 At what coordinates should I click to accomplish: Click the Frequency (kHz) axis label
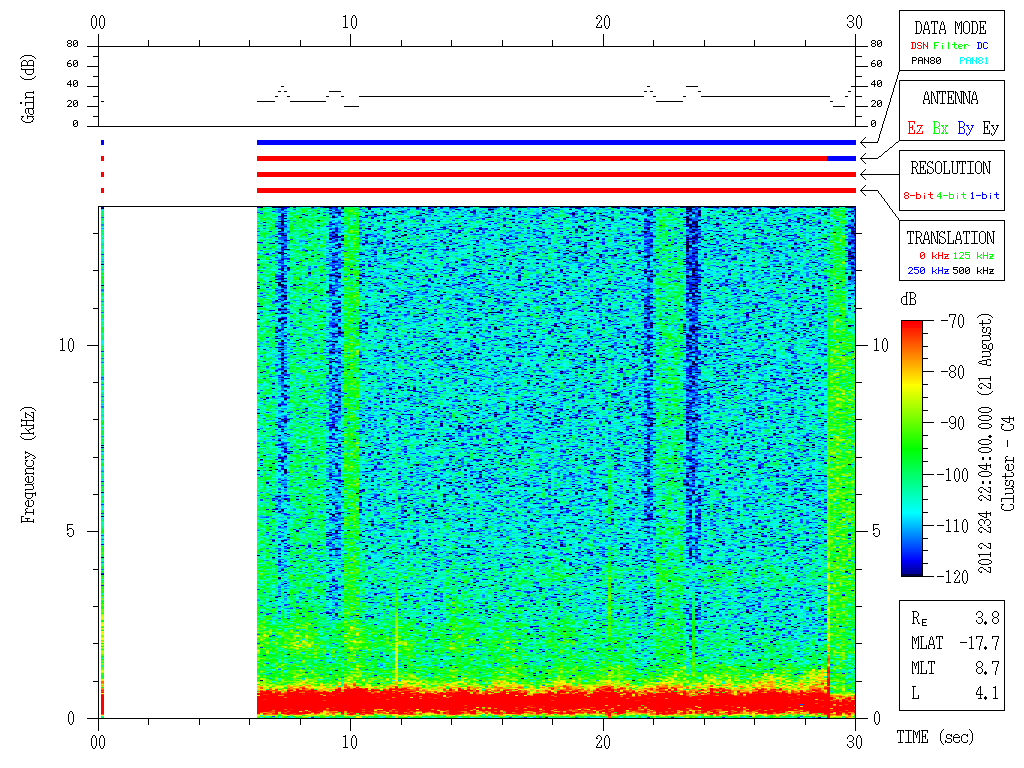27,465
